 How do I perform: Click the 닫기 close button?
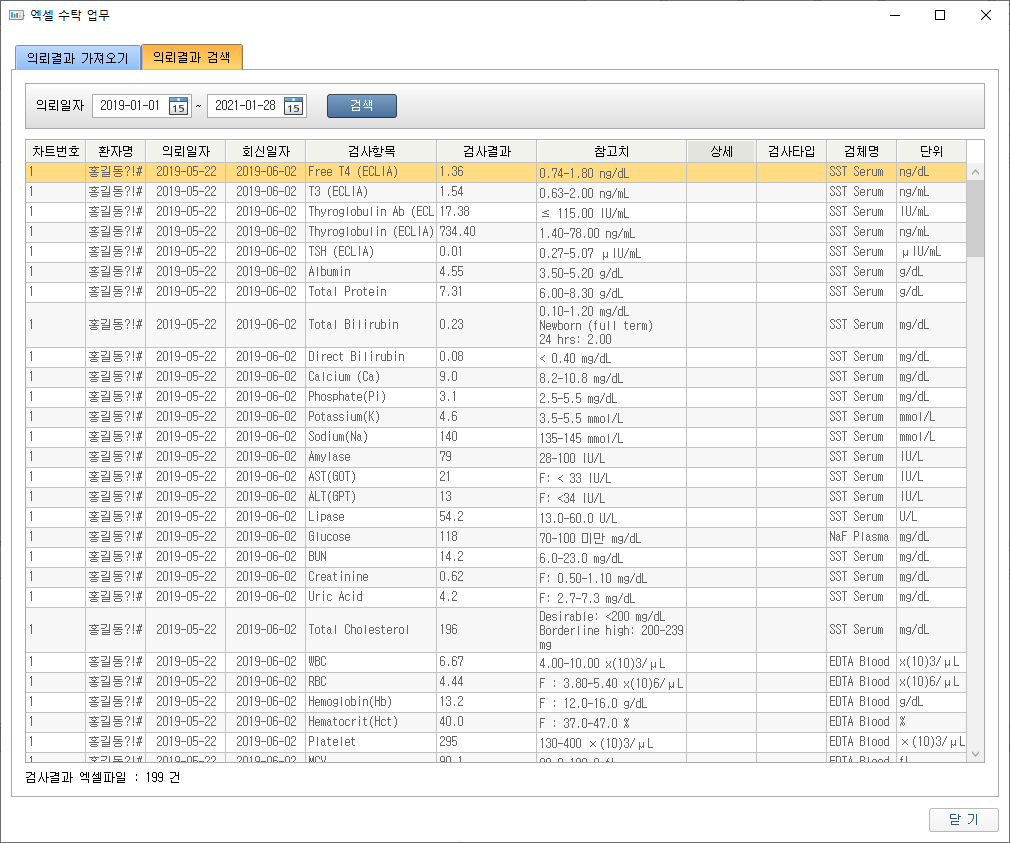pyautogui.click(x=964, y=819)
